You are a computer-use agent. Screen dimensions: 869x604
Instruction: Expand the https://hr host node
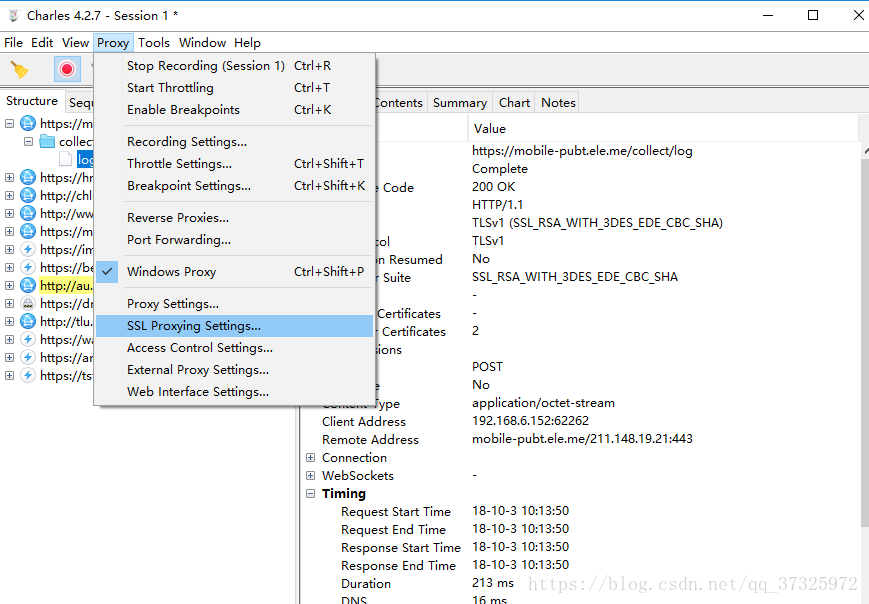(x=9, y=177)
